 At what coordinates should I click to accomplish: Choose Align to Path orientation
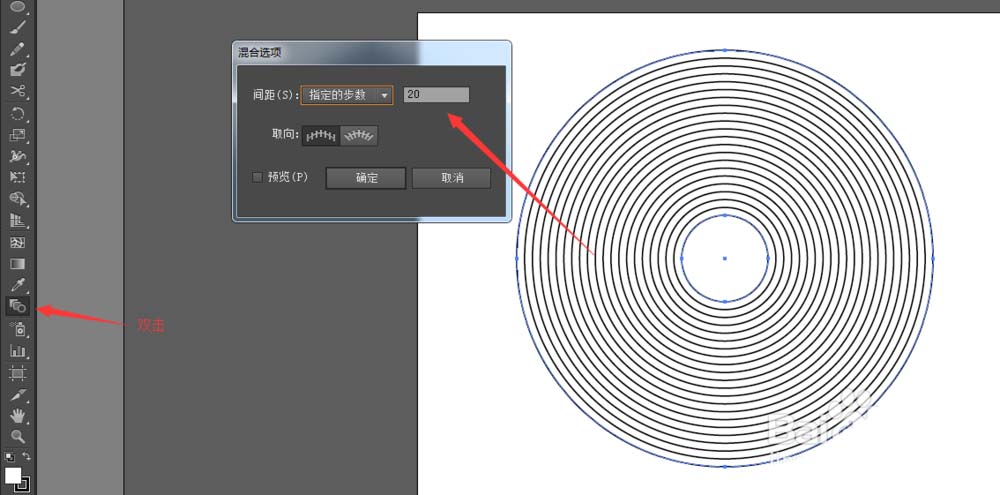point(359,135)
